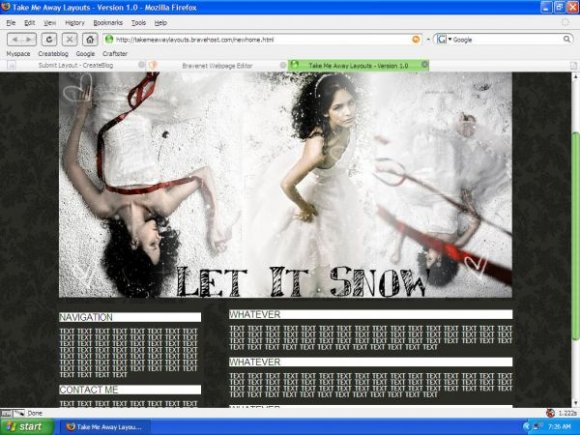Click the orange feed icon in address bar
Viewport: 580px width, 435px height.
click(416, 39)
